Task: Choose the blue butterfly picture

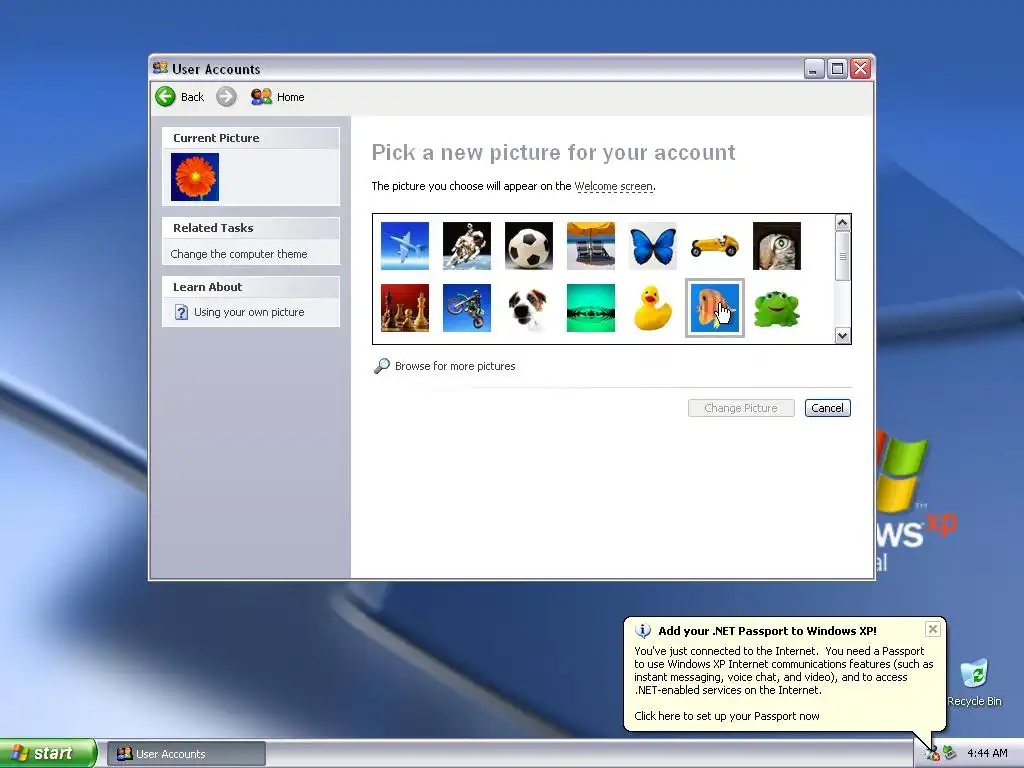Action: (652, 246)
